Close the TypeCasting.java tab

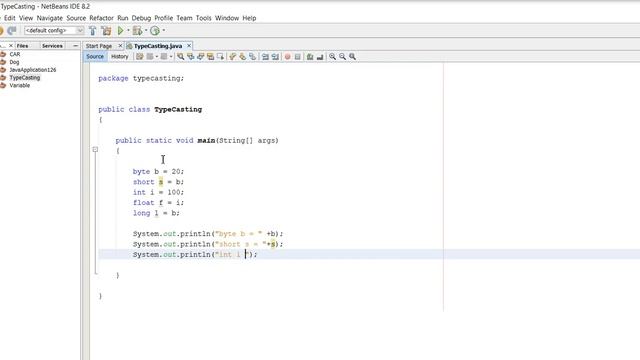tap(189, 46)
